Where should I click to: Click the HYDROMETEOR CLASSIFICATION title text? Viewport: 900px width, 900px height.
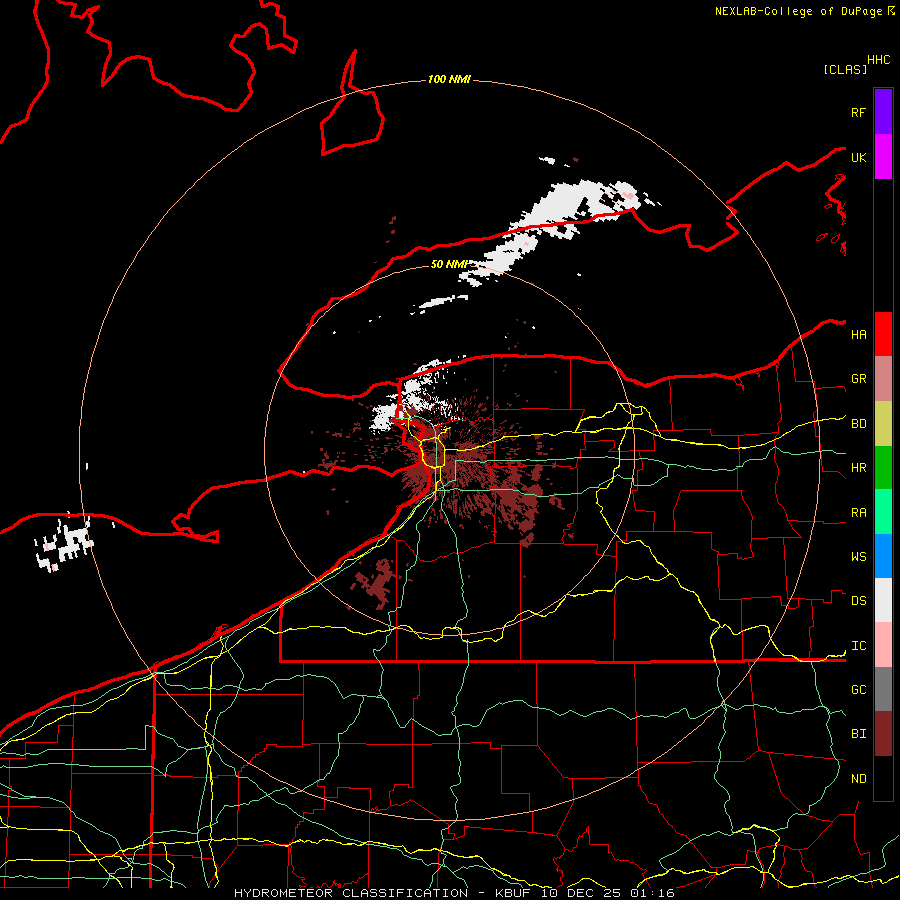click(351, 893)
